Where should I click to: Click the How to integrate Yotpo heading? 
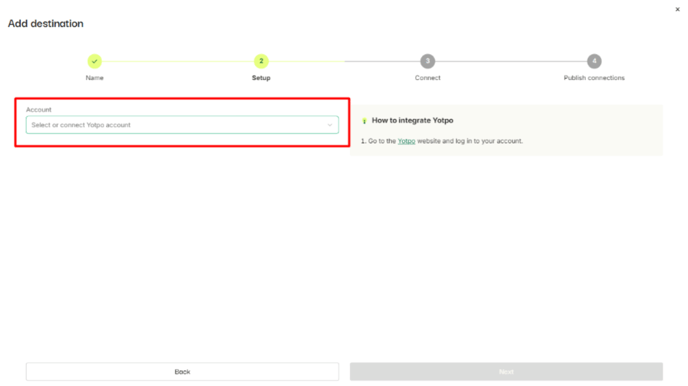(412, 120)
